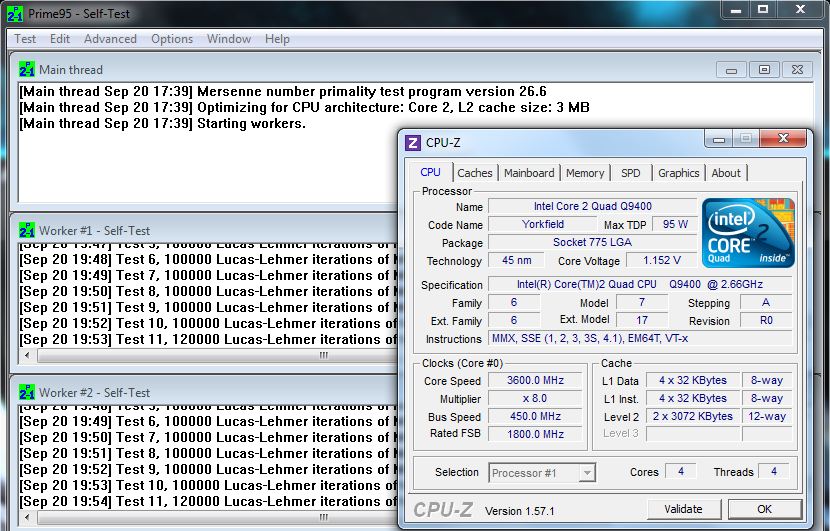This screenshot has width=830, height=531.
Task: Click the OK button in CPU-Z
Action: coord(764,509)
